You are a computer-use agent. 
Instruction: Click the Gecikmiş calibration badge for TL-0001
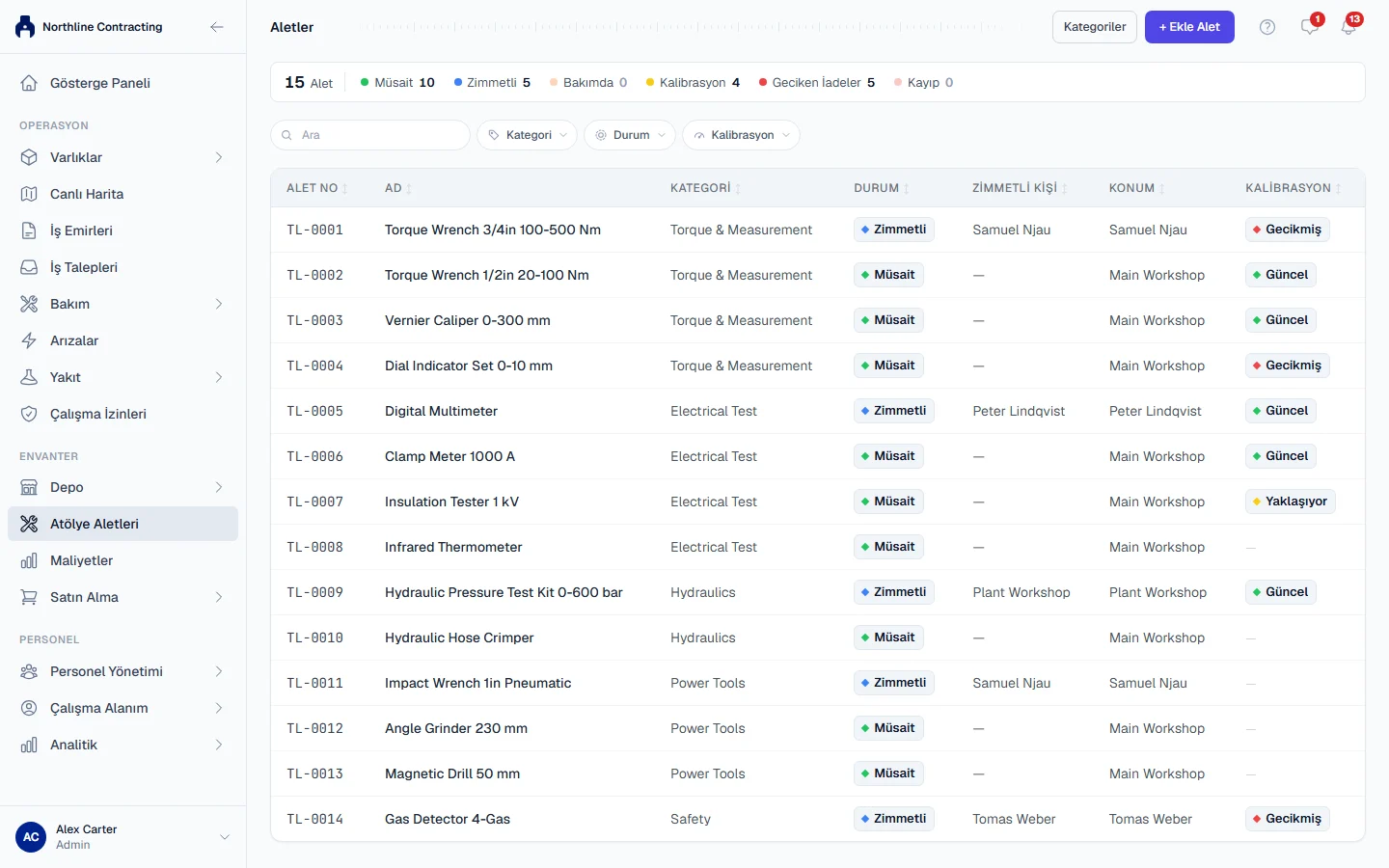click(1288, 230)
